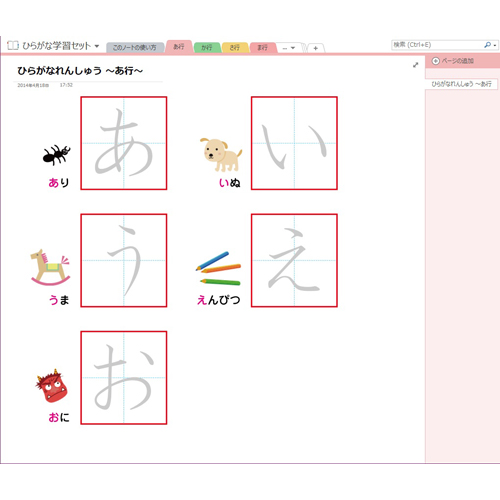Click the え tracing practice box

point(294,261)
